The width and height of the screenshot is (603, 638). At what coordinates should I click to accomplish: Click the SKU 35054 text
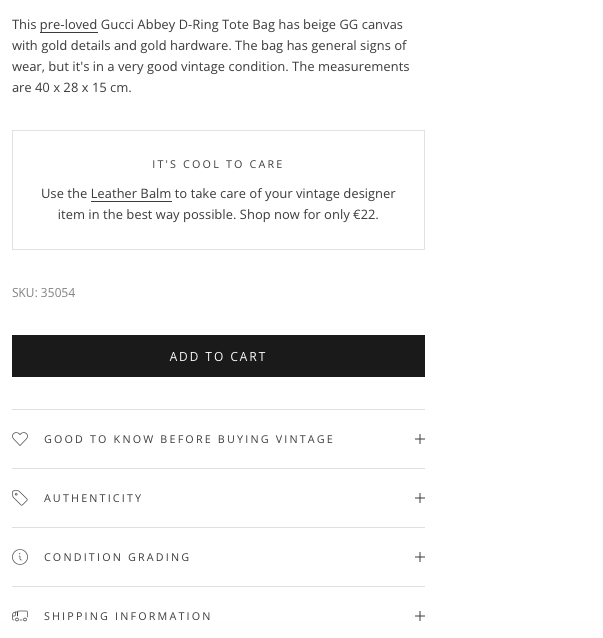point(44,293)
